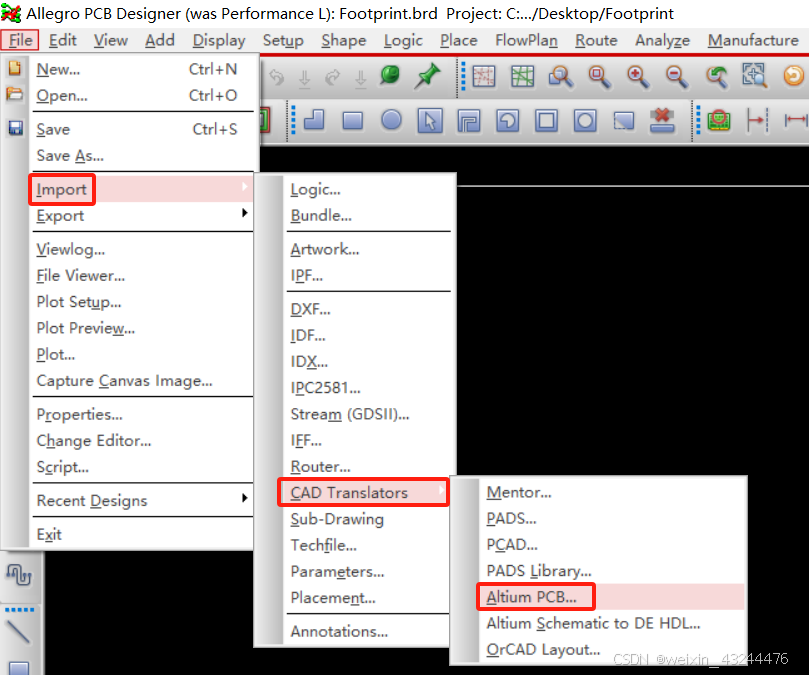Screen dimensions: 809x675
Task: Open the Manufacture menu
Action: (753, 40)
